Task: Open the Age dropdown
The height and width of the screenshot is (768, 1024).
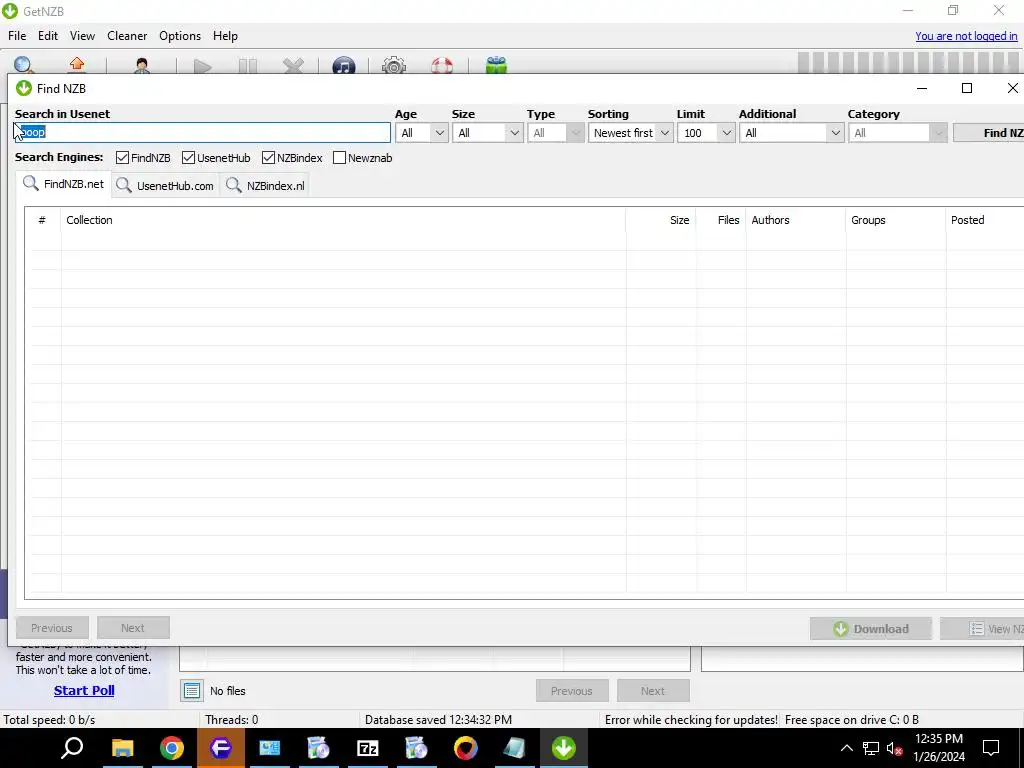Action: 421,133
